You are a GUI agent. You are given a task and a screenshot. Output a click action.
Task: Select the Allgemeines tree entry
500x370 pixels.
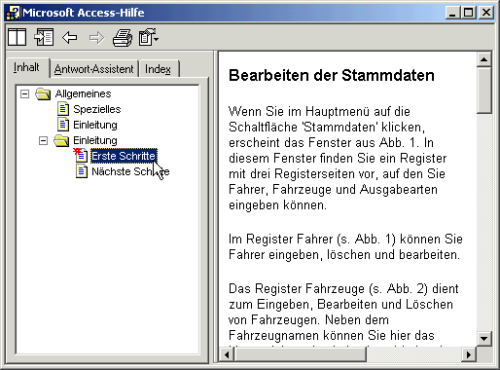83,94
